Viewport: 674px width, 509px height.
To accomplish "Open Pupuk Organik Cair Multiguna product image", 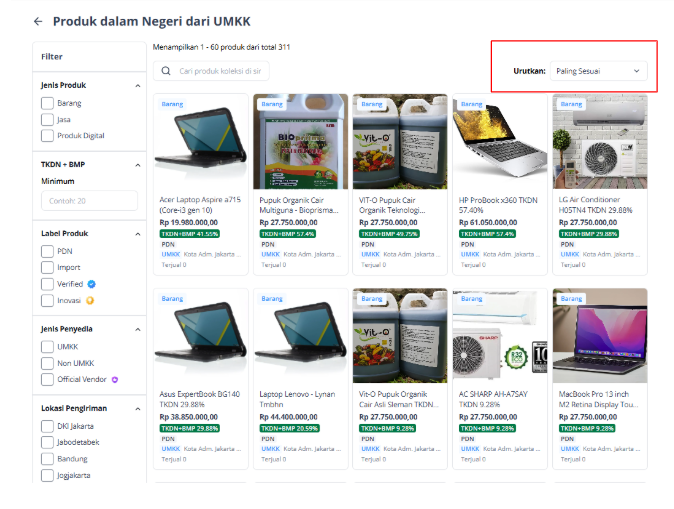I will [x=300, y=141].
